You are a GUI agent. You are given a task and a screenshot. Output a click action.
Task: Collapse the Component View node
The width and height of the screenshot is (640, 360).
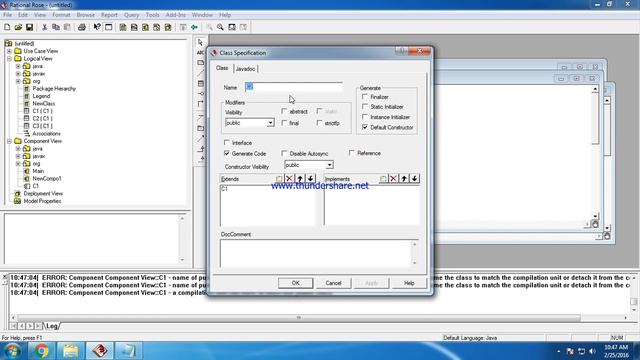[x=9, y=141]
